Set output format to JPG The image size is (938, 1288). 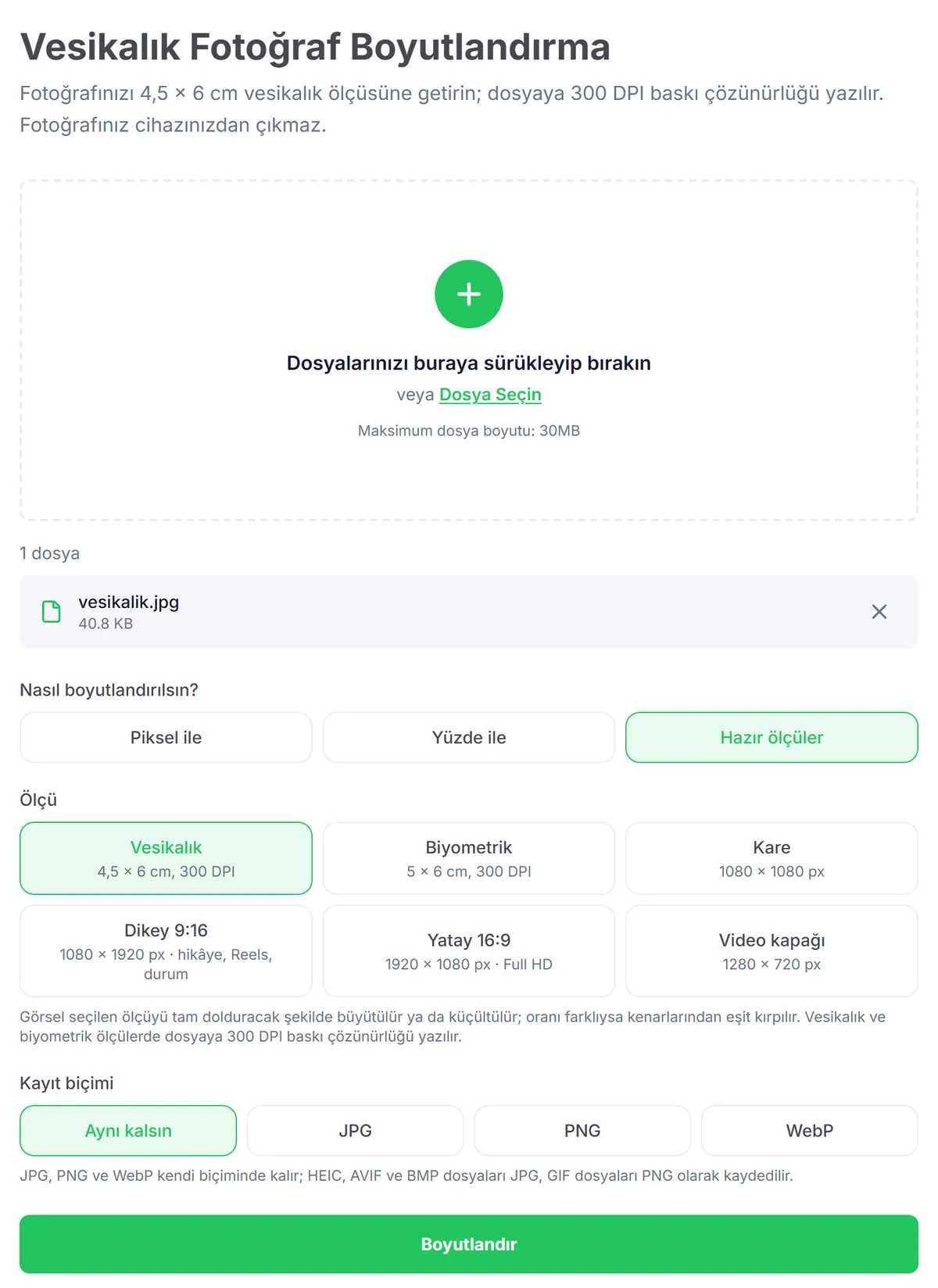(356, 1130)
